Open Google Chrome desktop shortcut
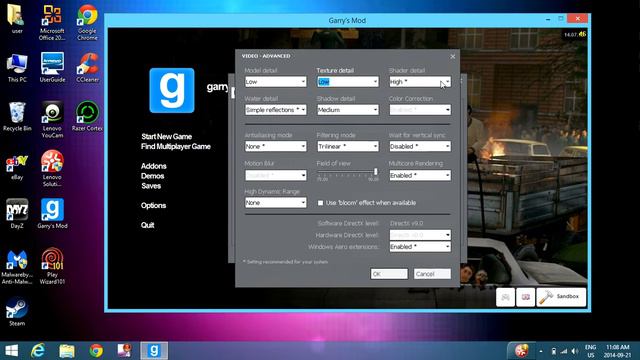640x360 pixels. pos(87,22)
